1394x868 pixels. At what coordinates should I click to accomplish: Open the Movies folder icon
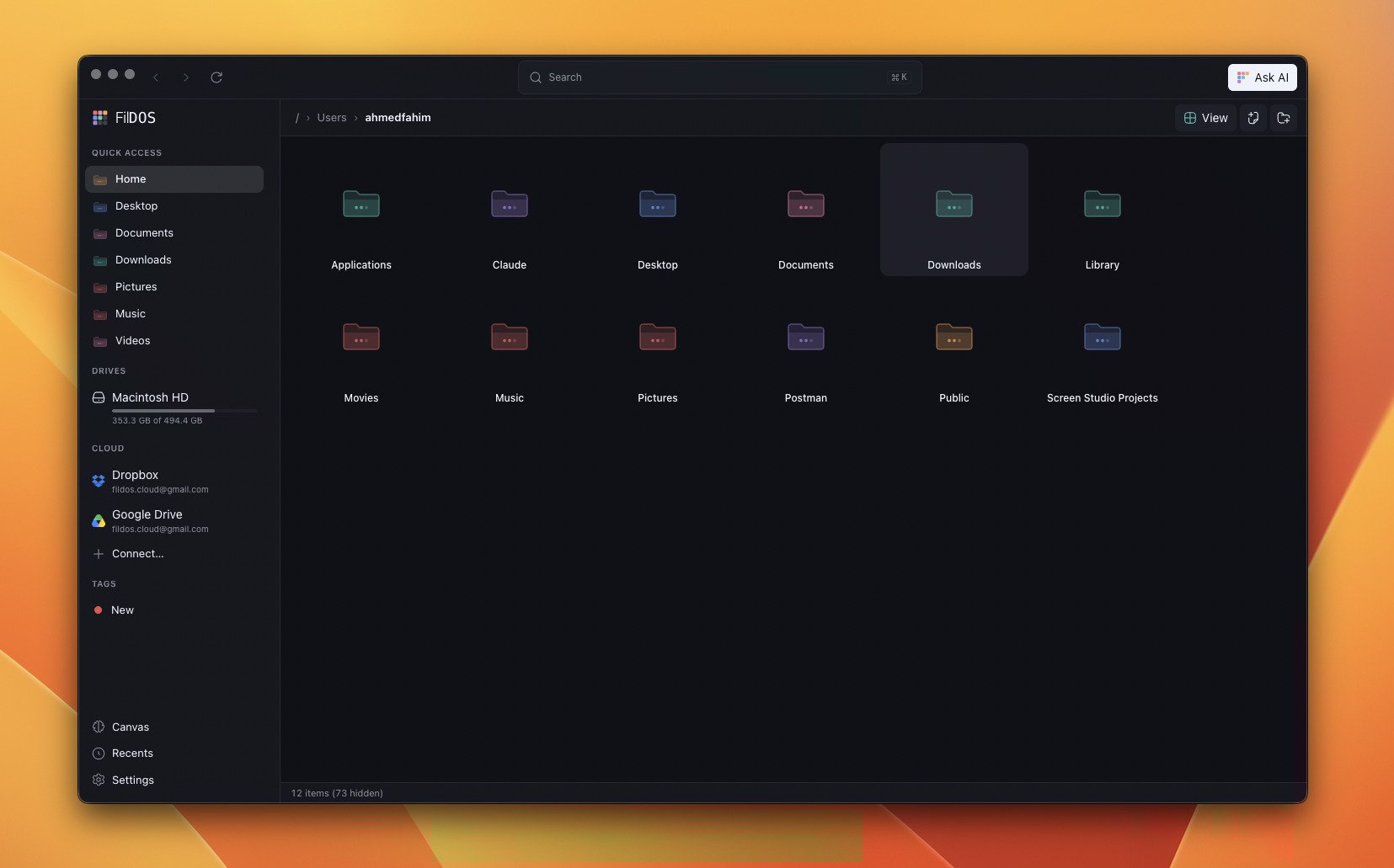pos(361,337)
